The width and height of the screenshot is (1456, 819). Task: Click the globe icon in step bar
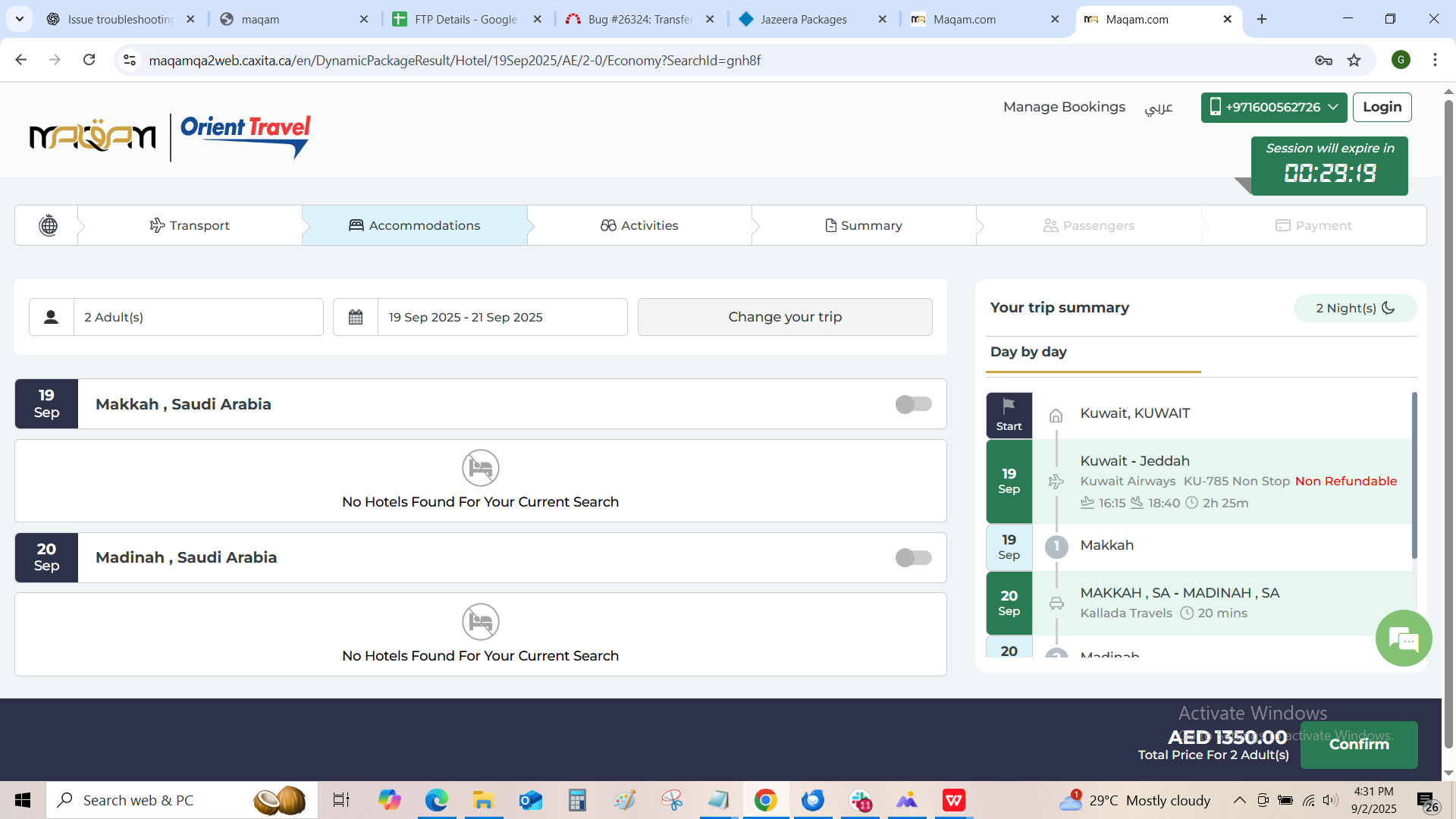[x=48, y=225]
